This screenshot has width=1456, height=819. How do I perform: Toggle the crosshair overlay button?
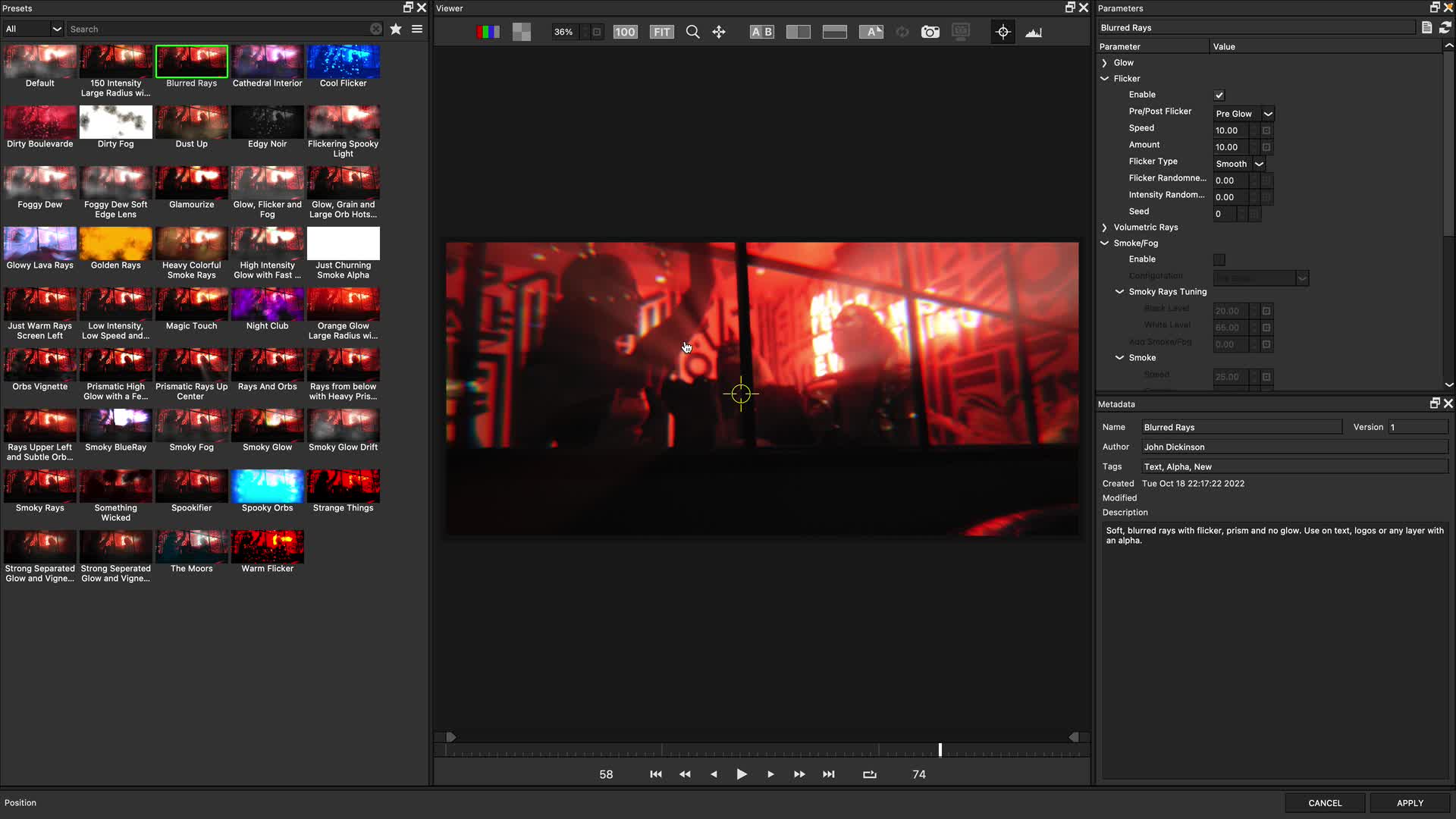pos(1003,32)
